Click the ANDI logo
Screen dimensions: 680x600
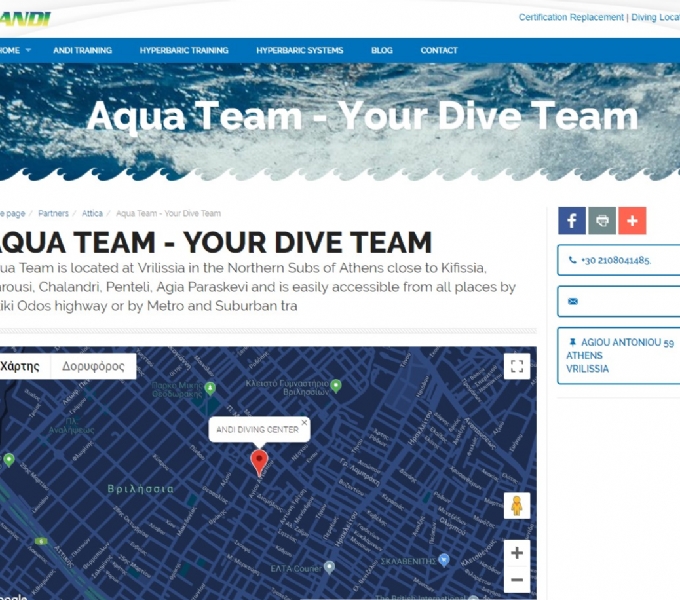tap(25, 19)
